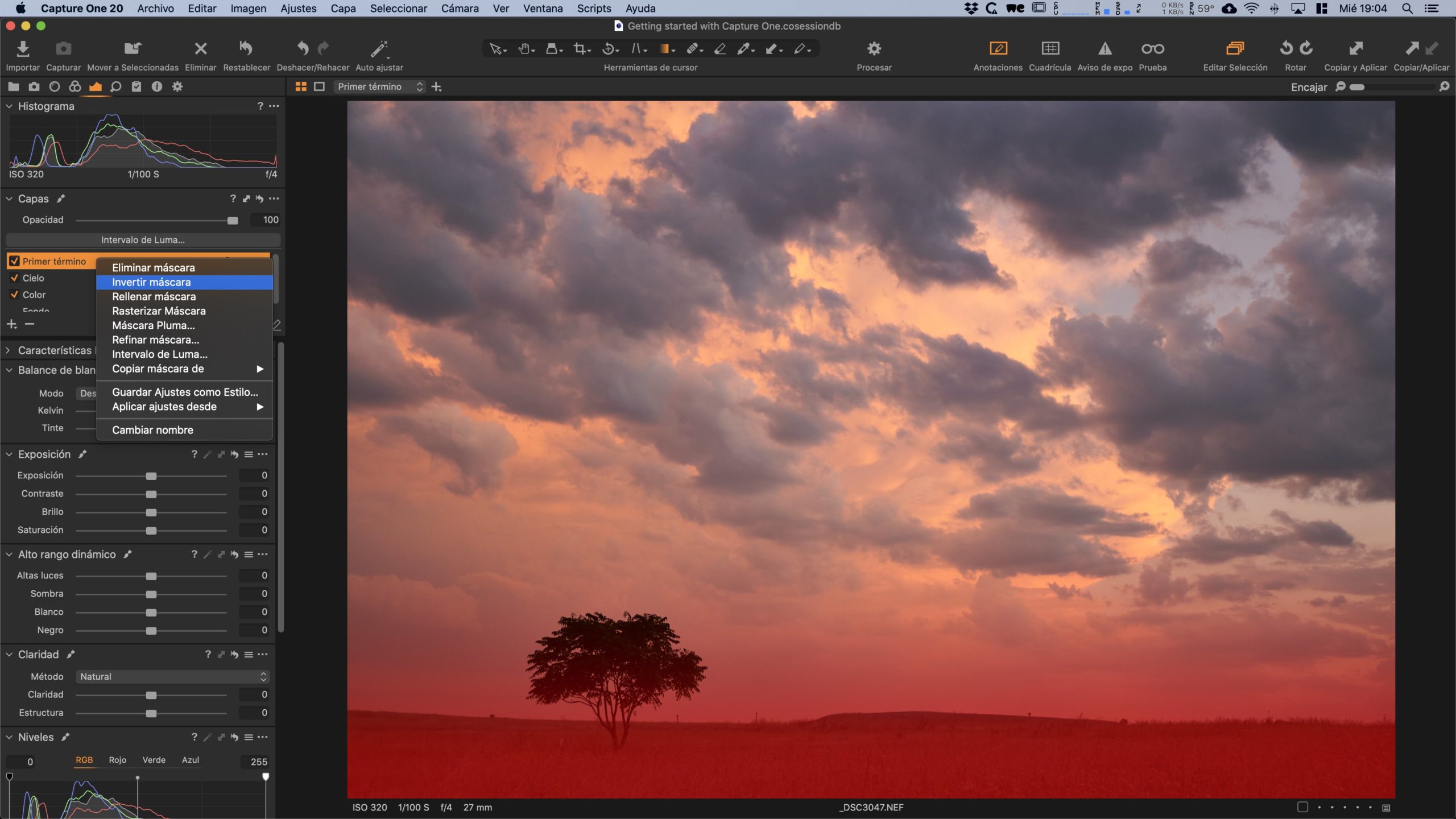The width and height of the screenshot is (1456, 819).
Task: Collapse the Claridad panel
Action: coord(9,655)
